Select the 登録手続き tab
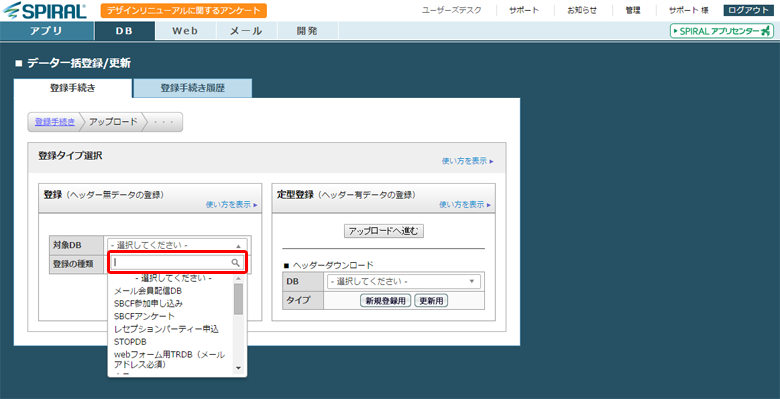Image resolution: width=780 pixels, height=399 pixels. click(73, 89)
